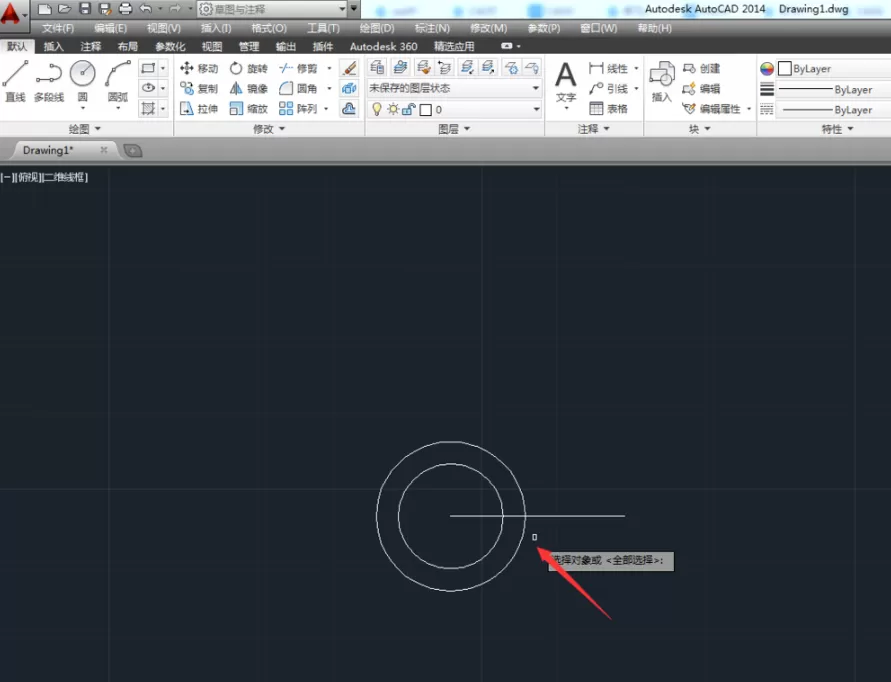
Task: Expand the Draw (绘图) panel
Action: tap(84, 129)
